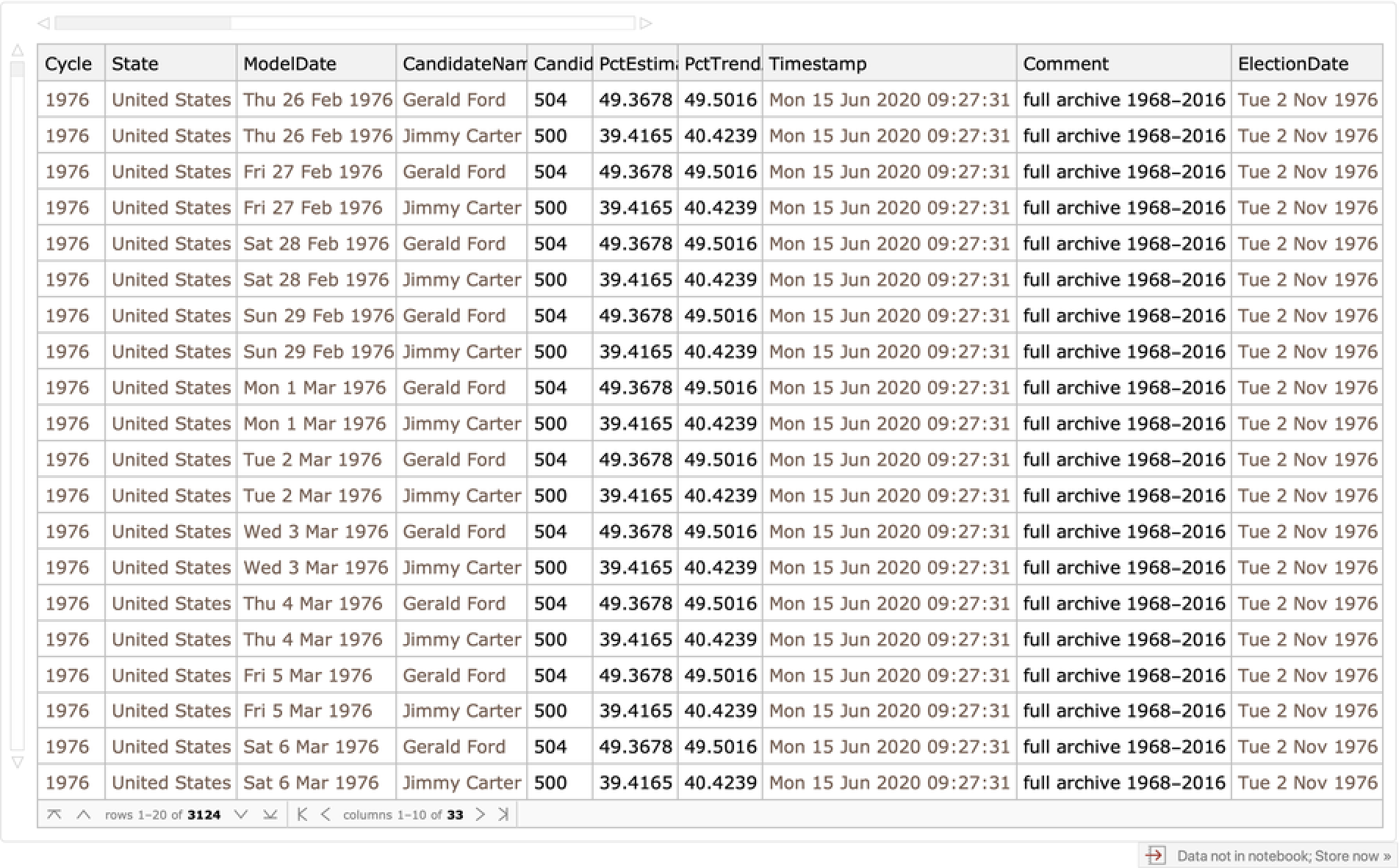The height and width of the screenshot is (868, 1399).
Task: Jump to last row using double-down arrow
Action: tap(270, 814)
